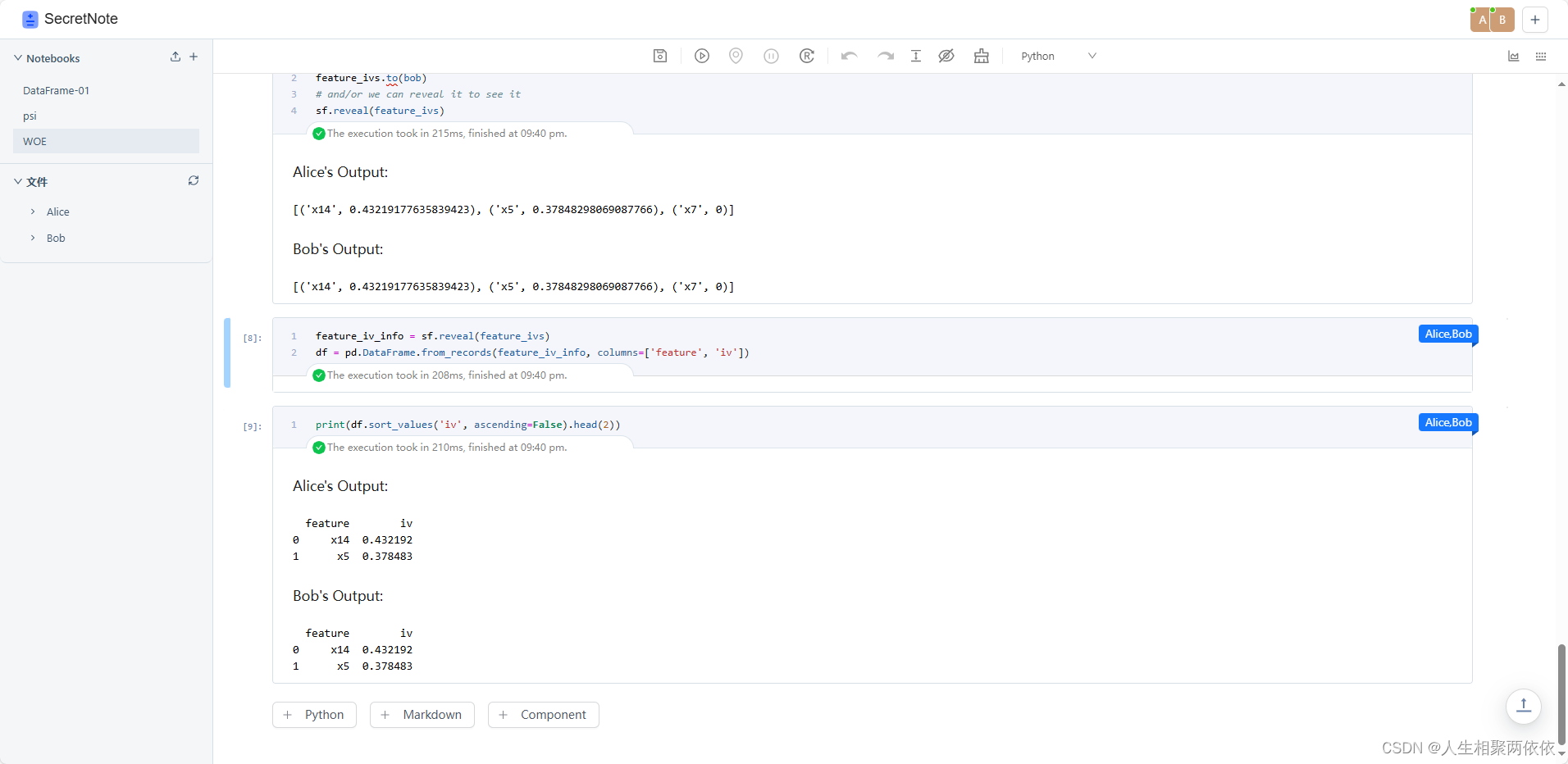This screenshot has width=1568, height=764.
Task: Click "sf.reveal(feature_ivs)" code line 4
Action: point(380,111)
